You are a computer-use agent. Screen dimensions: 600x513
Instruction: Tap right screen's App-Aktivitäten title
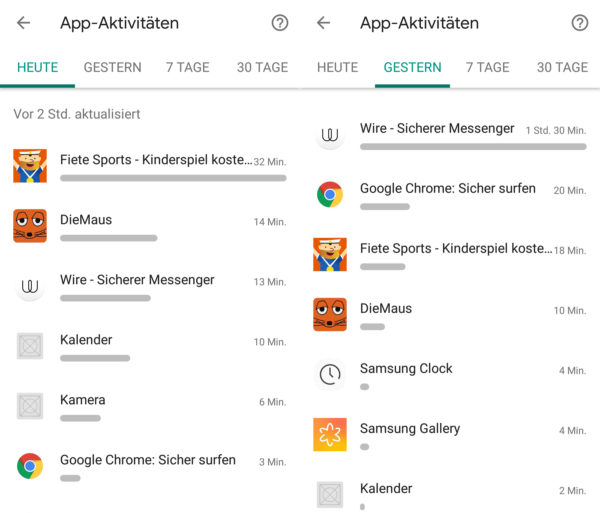click(x=419, y=23)
